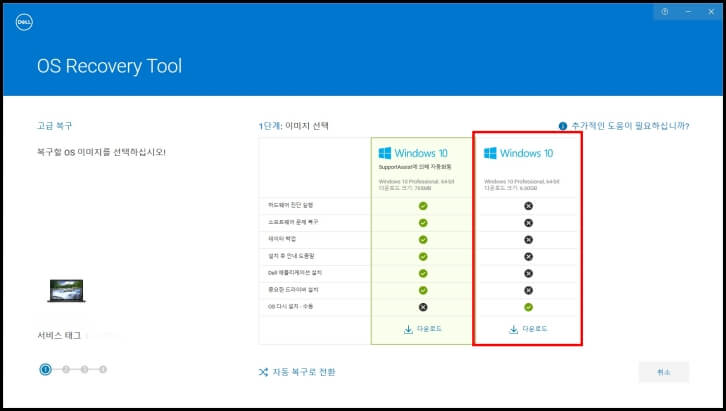Click black X in SupportAssist column, OS 다시 설치 row
Image resolution: width=726 pixels, height=411 pixels.
(x=423, y=307)
